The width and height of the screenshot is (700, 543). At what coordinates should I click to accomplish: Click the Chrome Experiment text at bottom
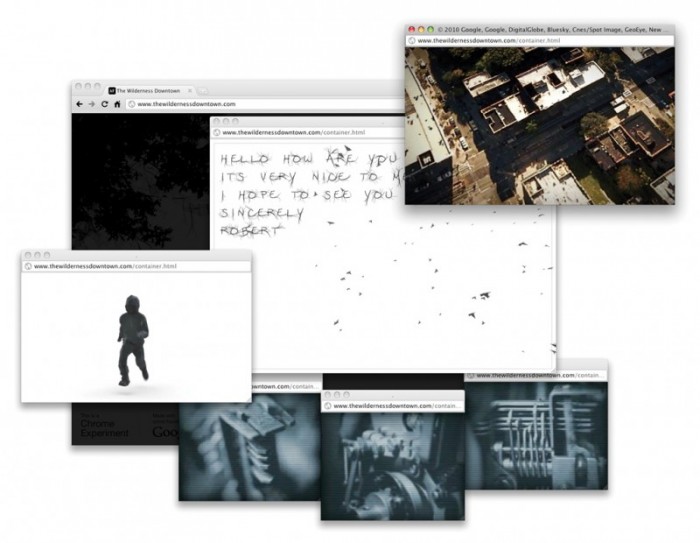click(x=104, y=428)
